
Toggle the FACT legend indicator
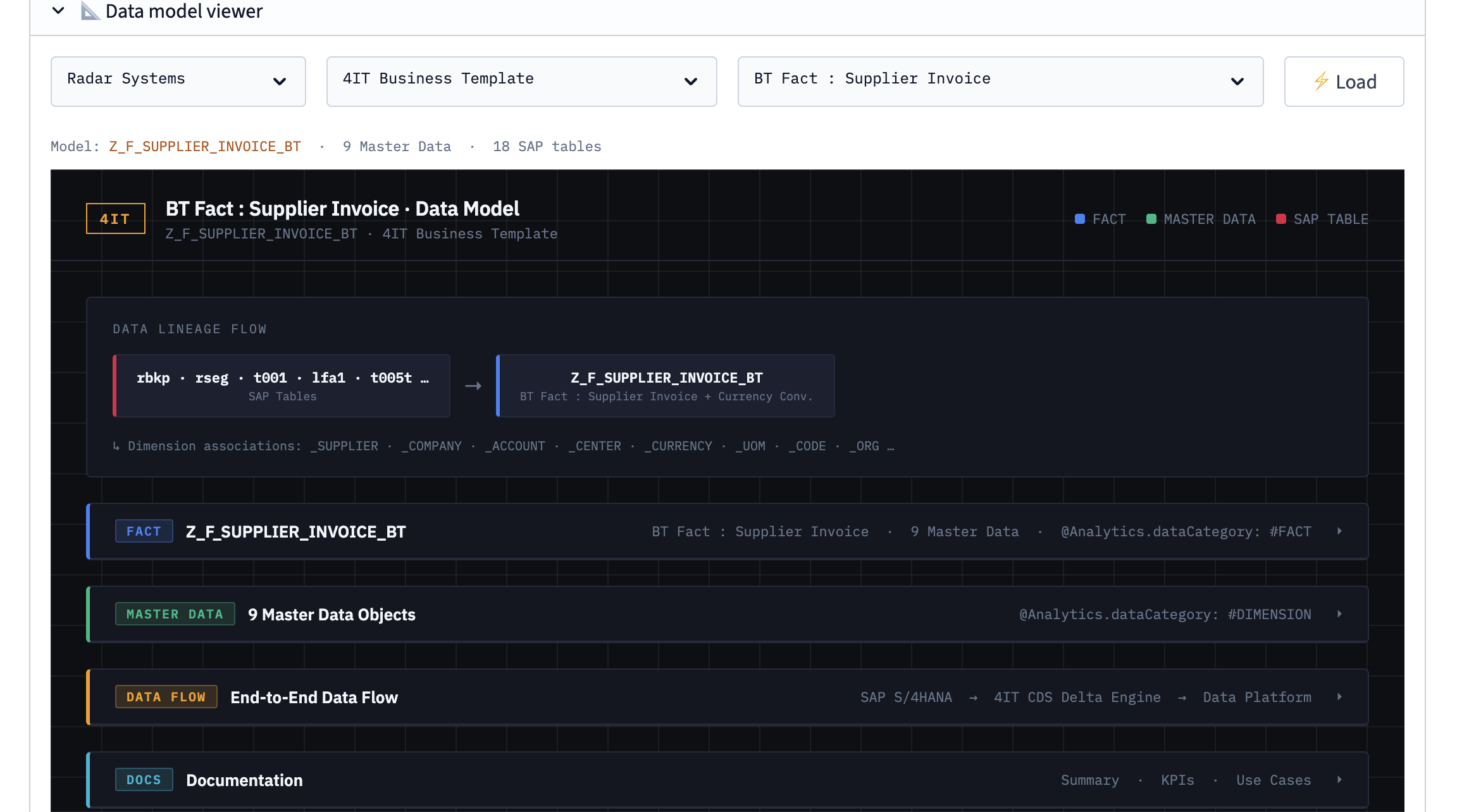click(x=1081, y=219)
